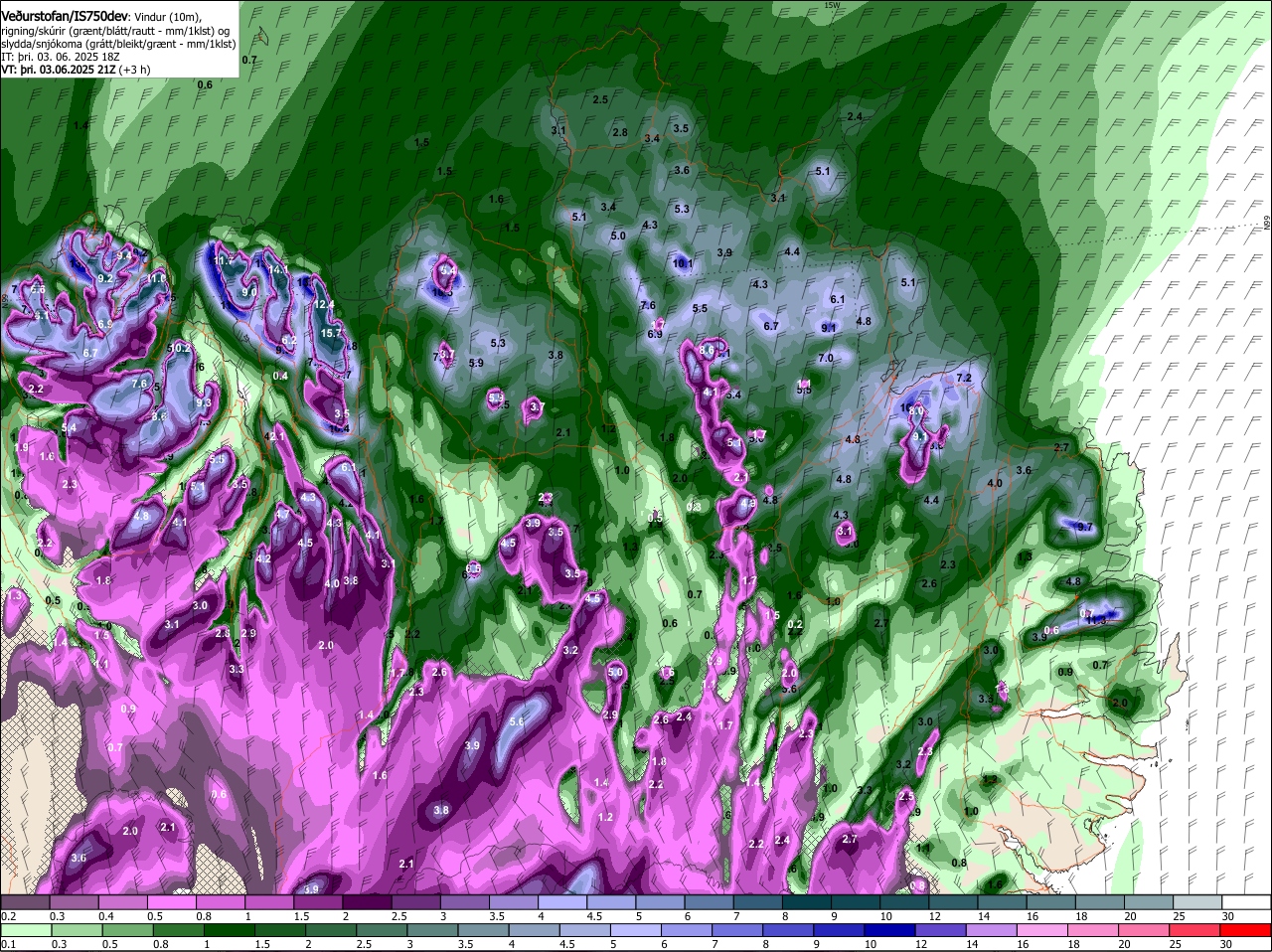The height and width of the screenshot is (952, 1272).
Task: Click the 10.2 precipitation value on the map
Action: (x=180, y=349)
